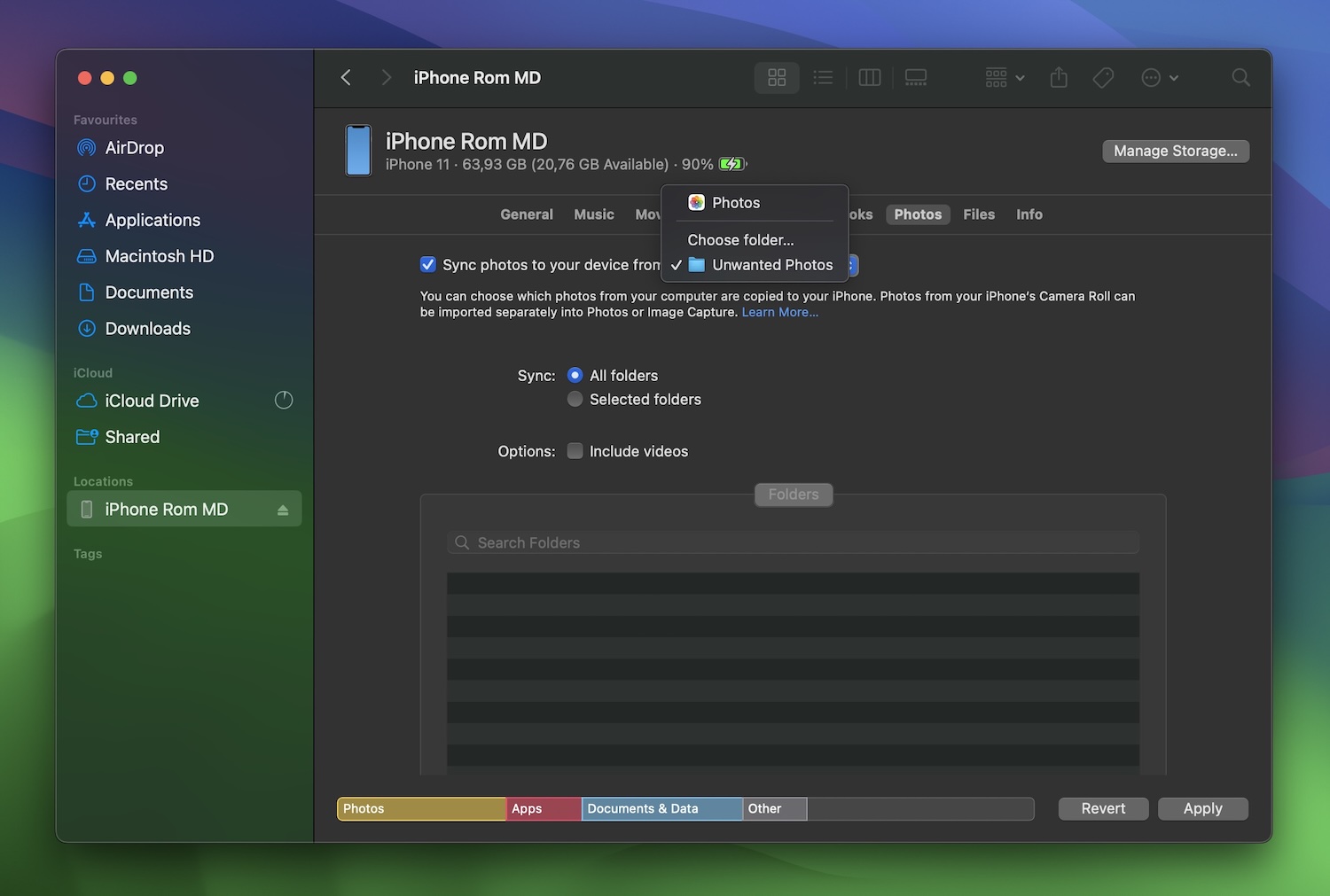Open Recents in the sidebar
The image size is (1330, 896).
pyautogui.click(x=184, y=184)
